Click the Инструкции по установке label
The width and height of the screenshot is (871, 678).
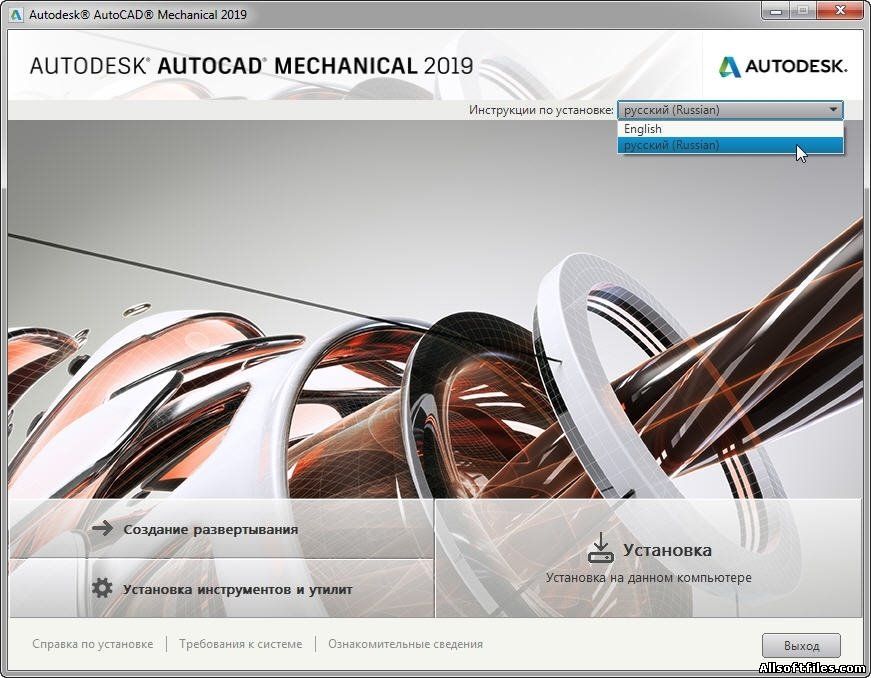click(541, 110)
